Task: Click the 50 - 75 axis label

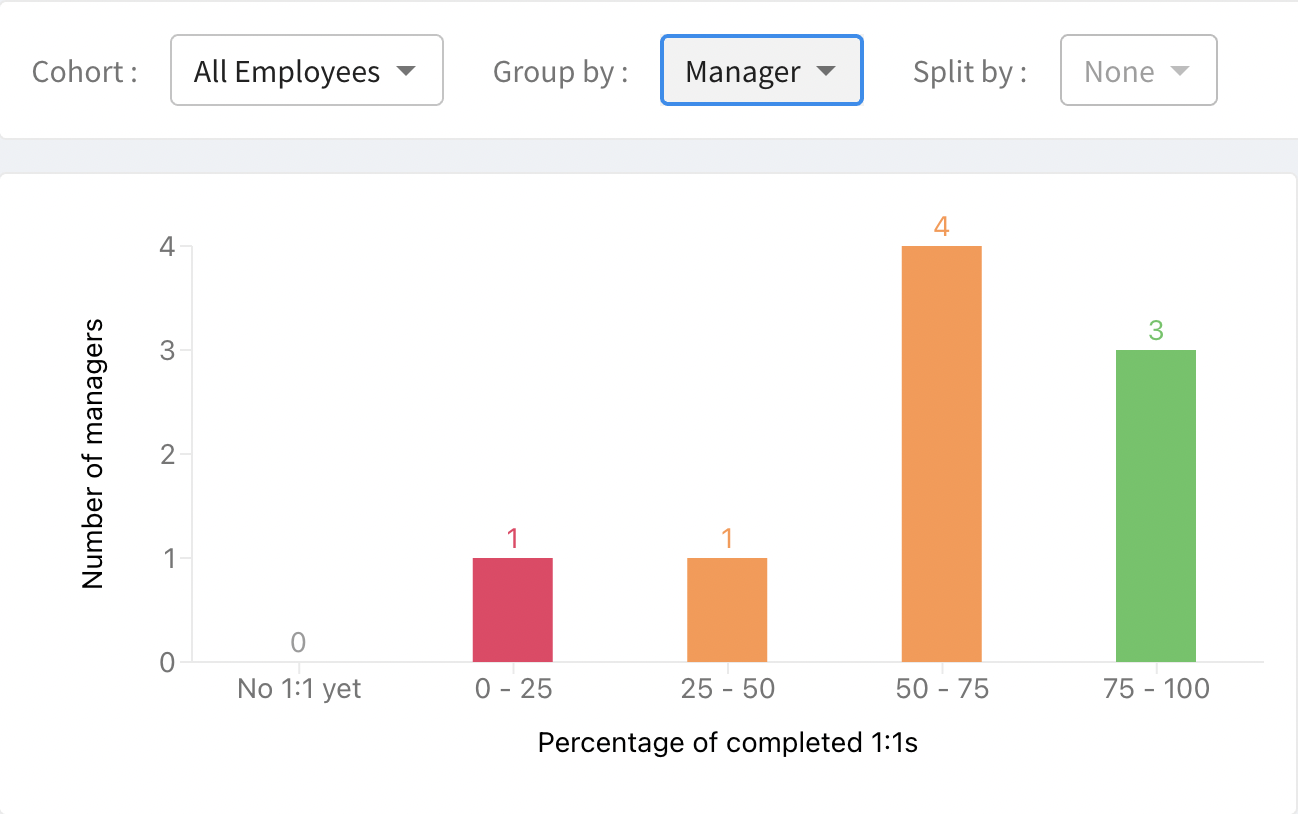Action: [941, 689]
